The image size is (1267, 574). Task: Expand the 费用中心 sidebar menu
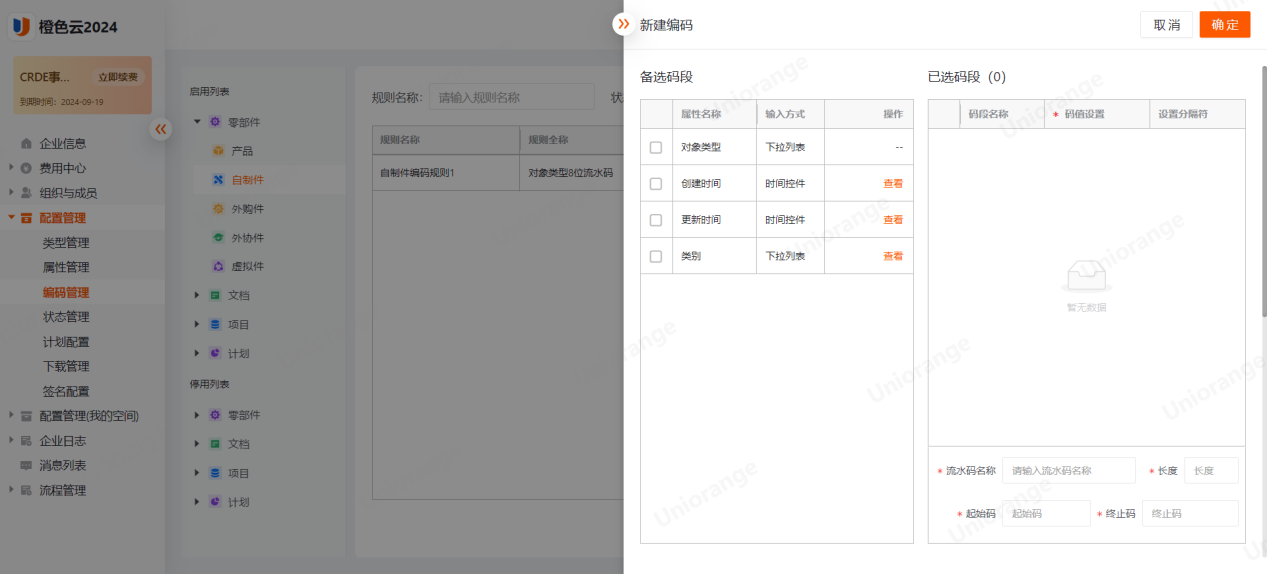coord(11,168)
